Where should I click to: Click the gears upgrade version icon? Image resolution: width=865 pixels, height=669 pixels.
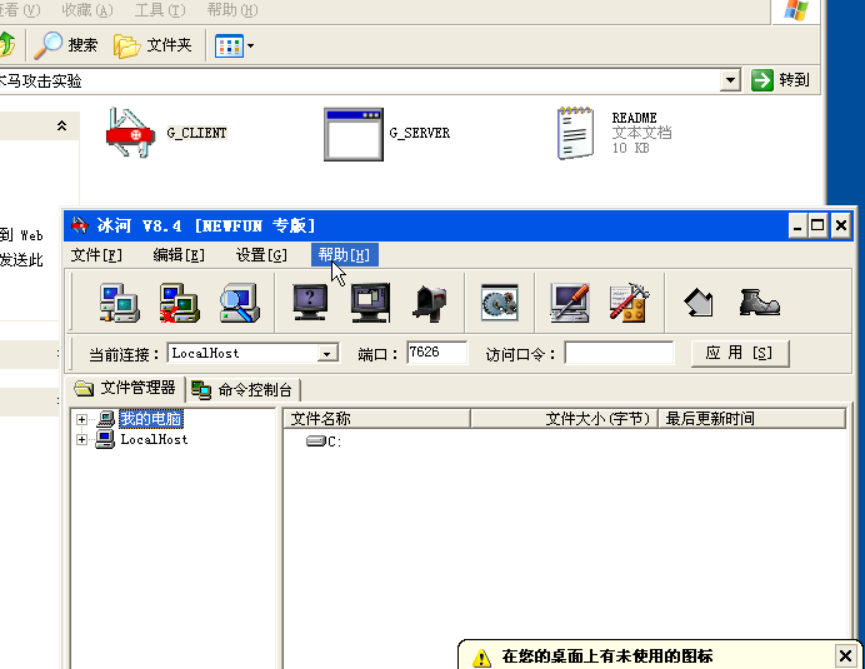499,302
